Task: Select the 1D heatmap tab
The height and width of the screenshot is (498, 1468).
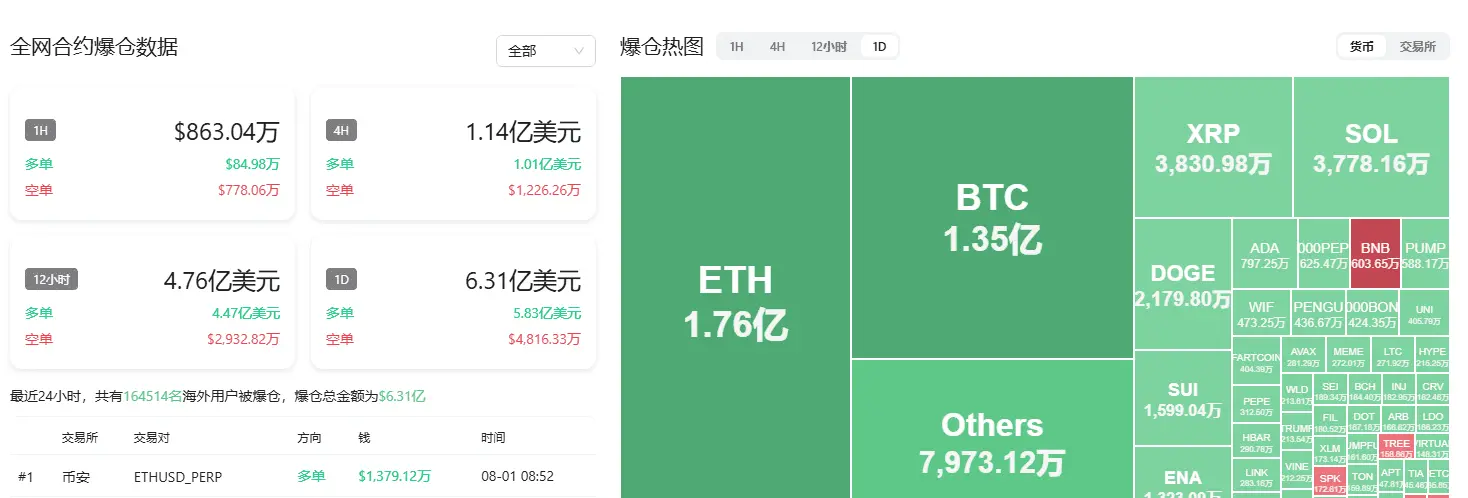Action: pos(879,47)
